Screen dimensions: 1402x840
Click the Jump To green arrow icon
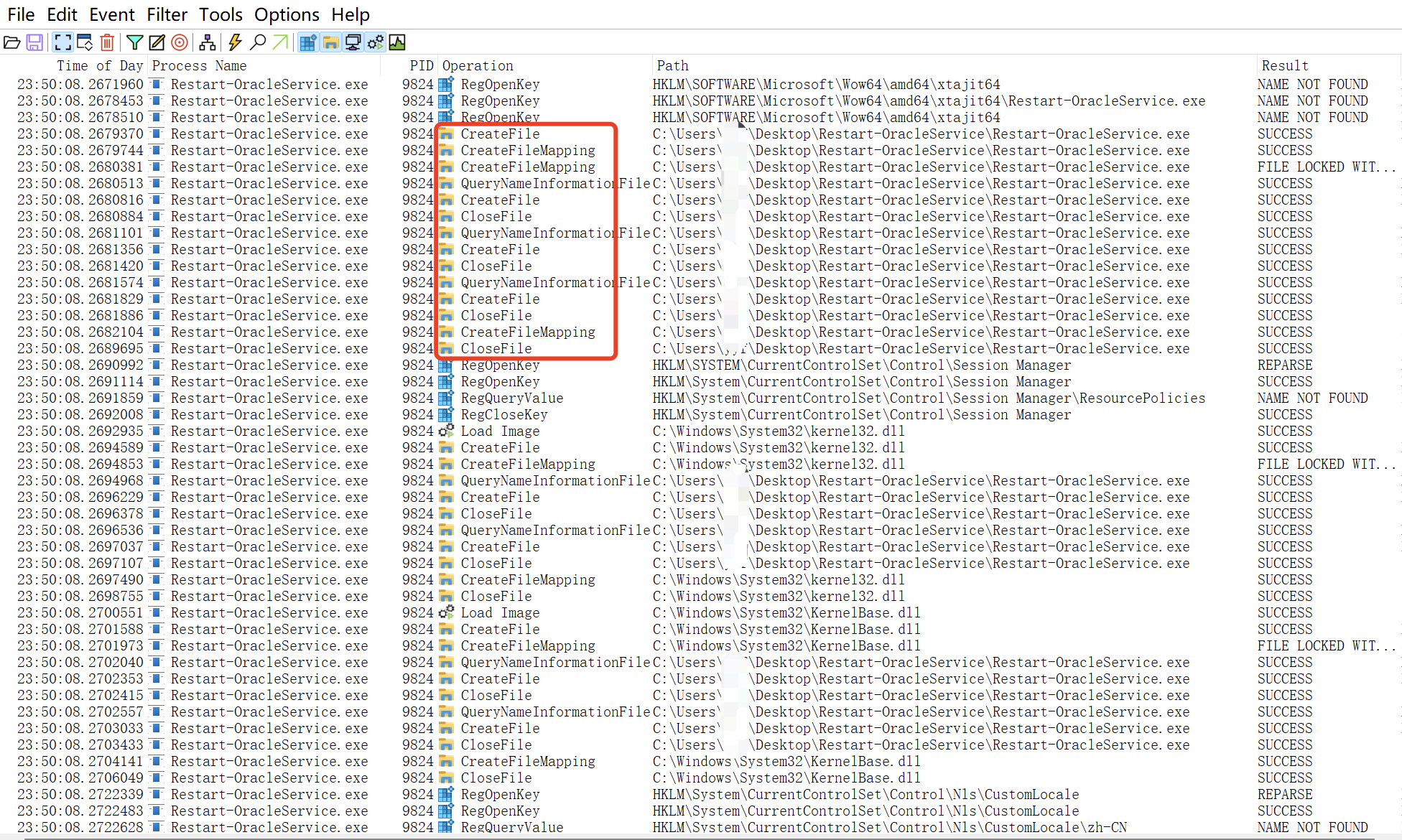pos(280,43)
